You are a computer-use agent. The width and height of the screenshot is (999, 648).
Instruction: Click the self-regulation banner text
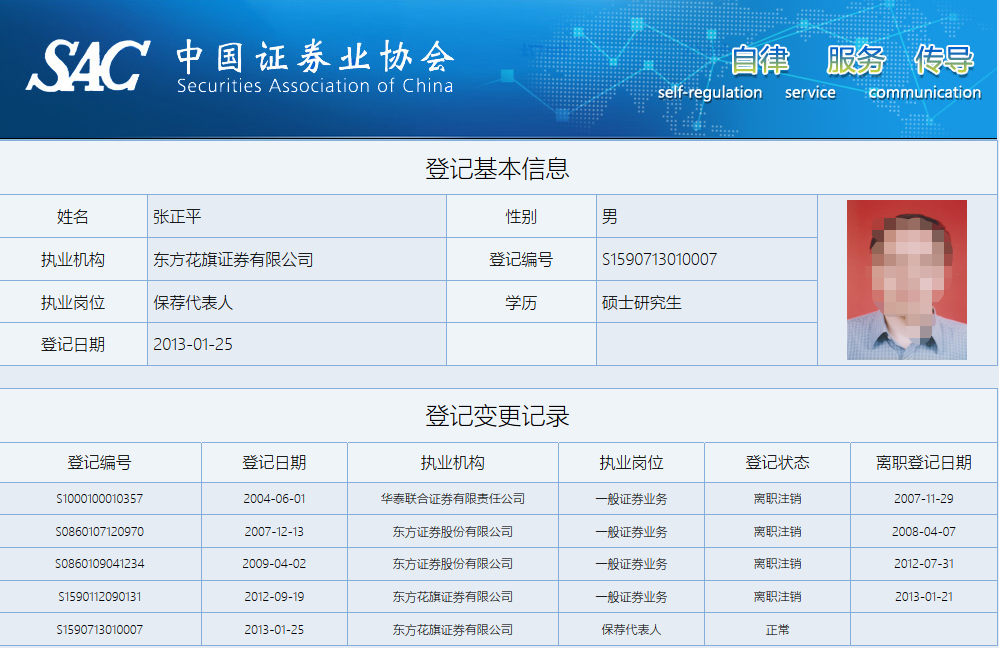(x=710, y=92)
